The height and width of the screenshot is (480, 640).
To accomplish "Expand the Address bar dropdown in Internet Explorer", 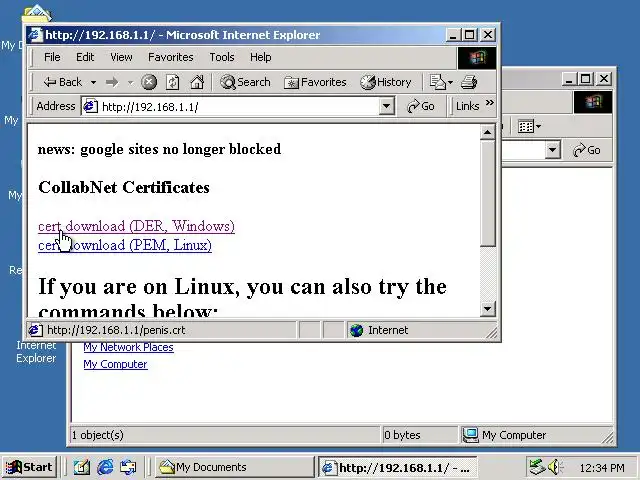I will [386, 107].
